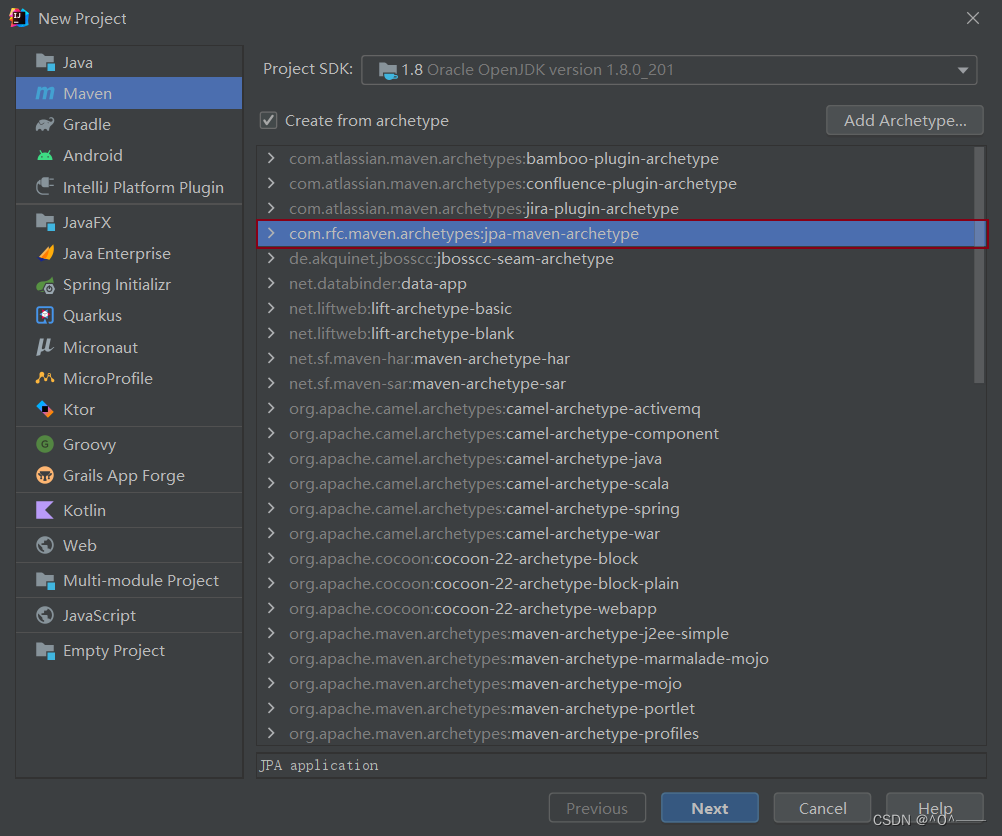Click the Ktor icon
This screenshot has height=836, width=1002.
point(45,409)
